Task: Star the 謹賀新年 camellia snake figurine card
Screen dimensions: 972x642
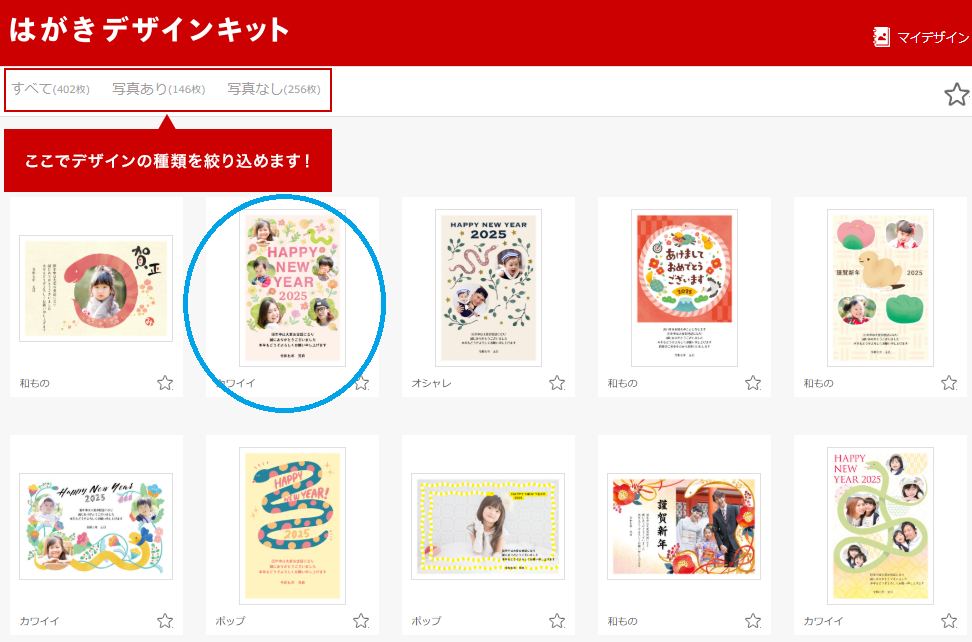Action: point(949,383)
